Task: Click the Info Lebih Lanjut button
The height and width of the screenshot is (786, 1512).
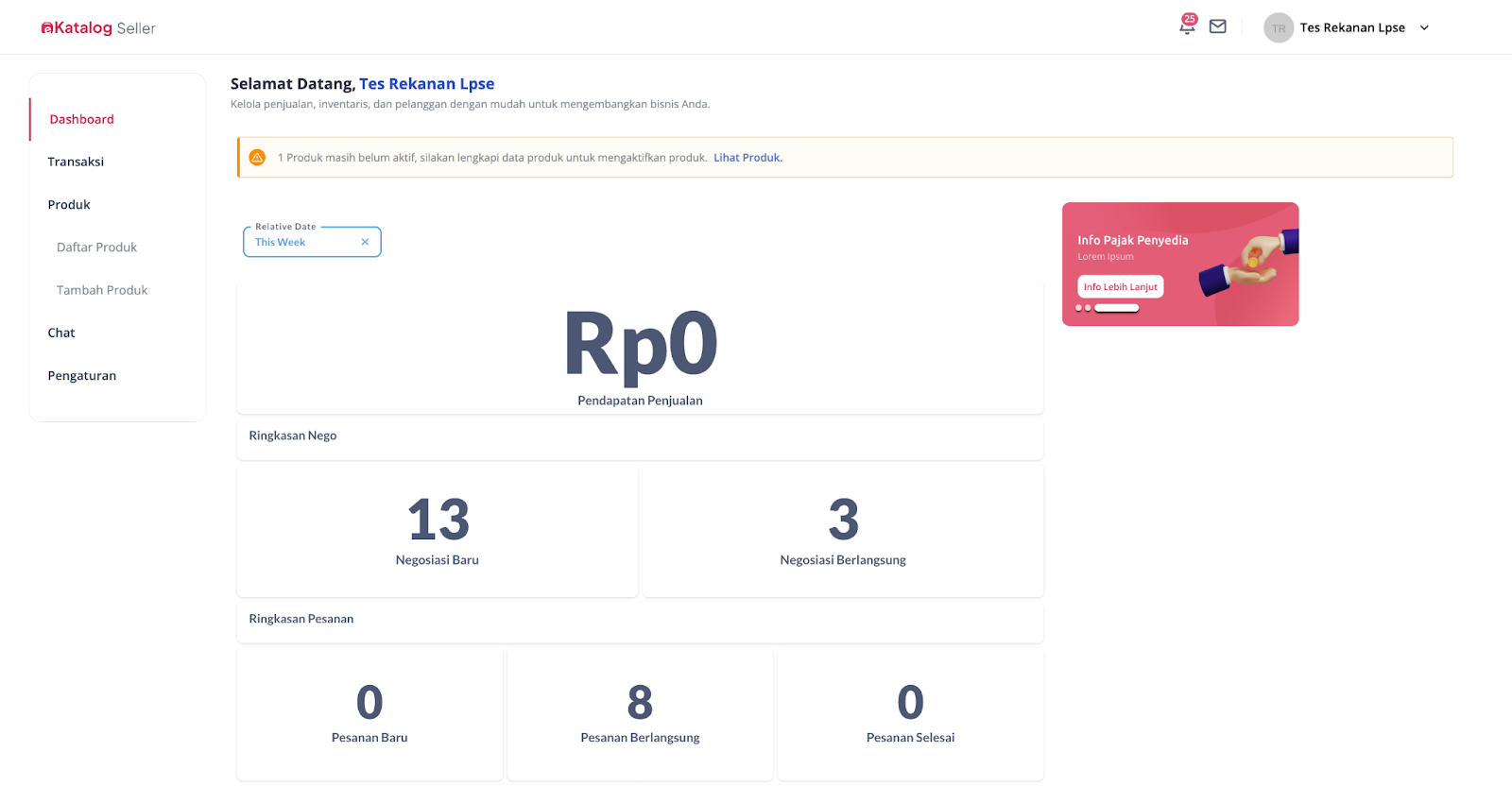Action: point(1120,286)
